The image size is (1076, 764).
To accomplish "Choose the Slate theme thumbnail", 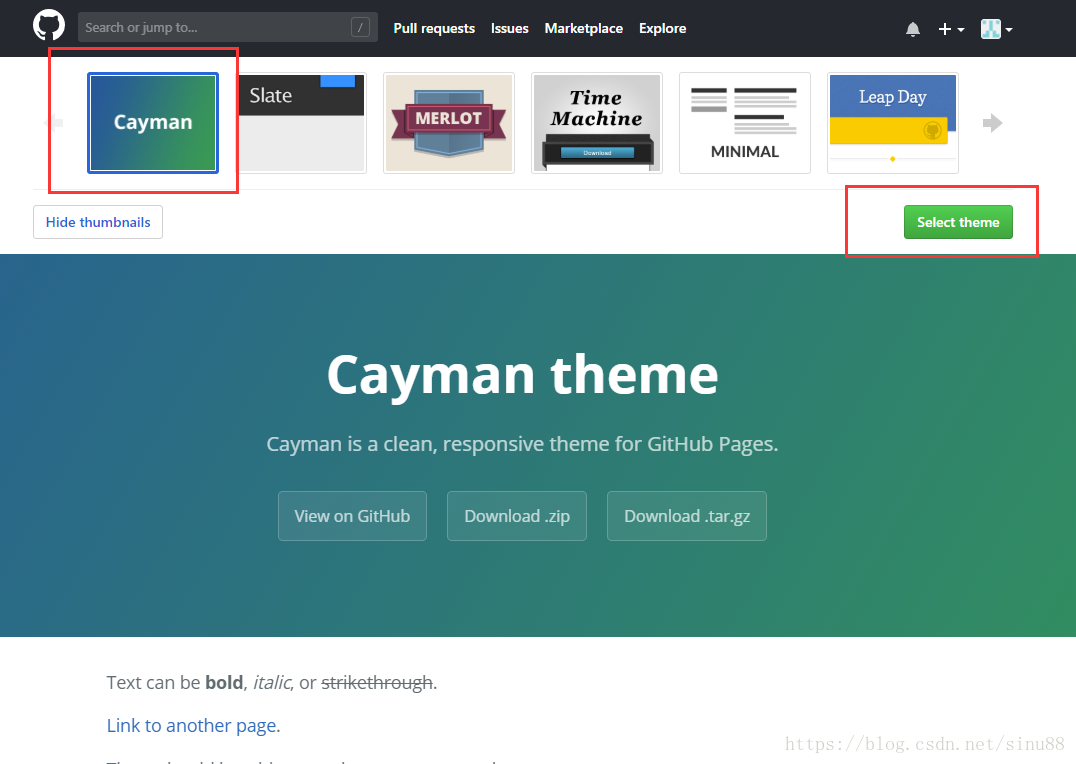I will click(302, 123).
